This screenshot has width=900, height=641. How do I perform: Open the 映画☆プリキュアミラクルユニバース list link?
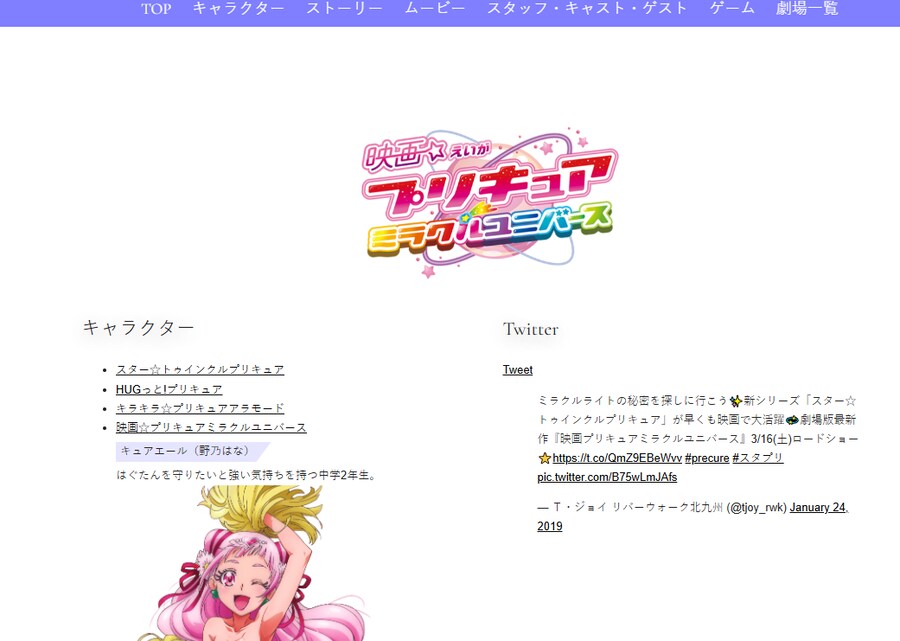pos(211,428)
